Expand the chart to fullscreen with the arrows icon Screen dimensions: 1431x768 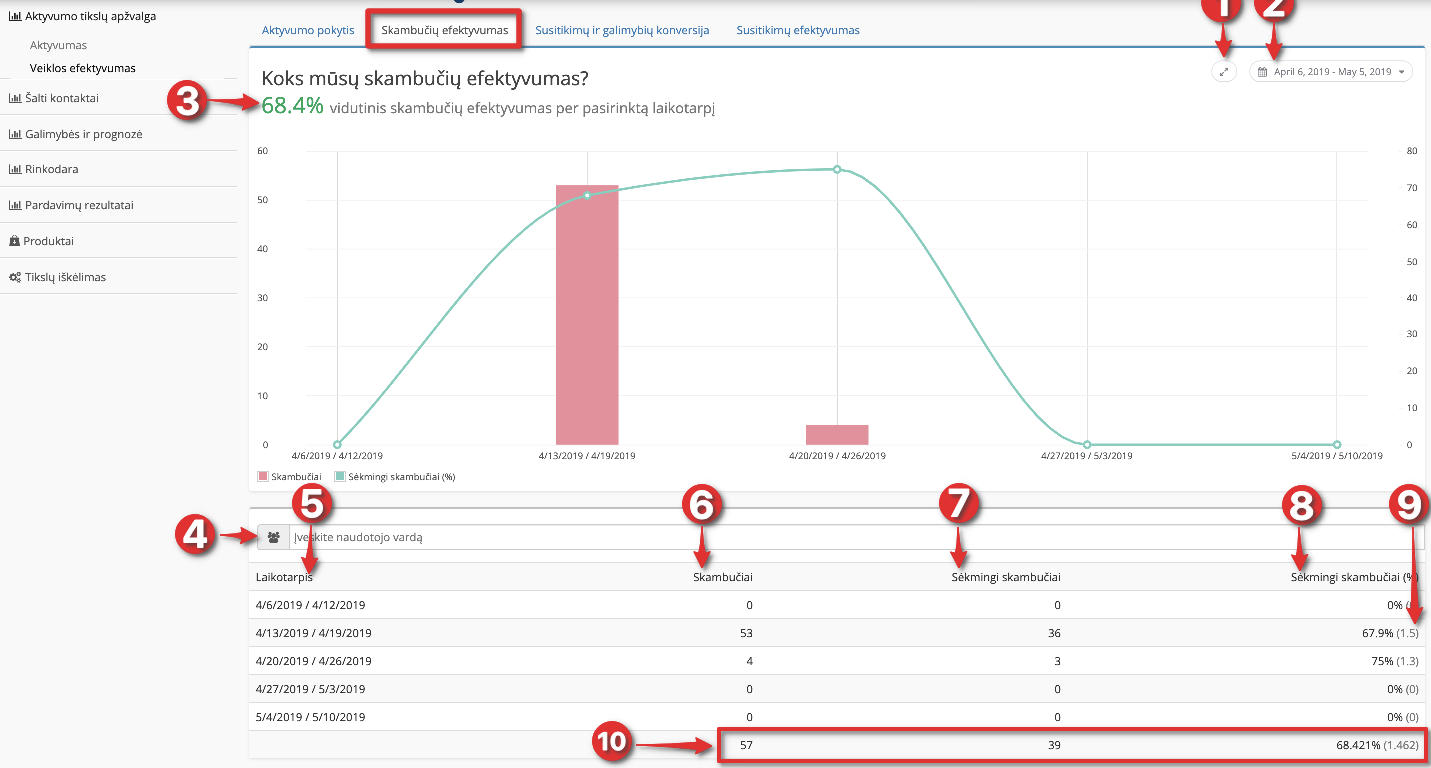click(1224, 72)
